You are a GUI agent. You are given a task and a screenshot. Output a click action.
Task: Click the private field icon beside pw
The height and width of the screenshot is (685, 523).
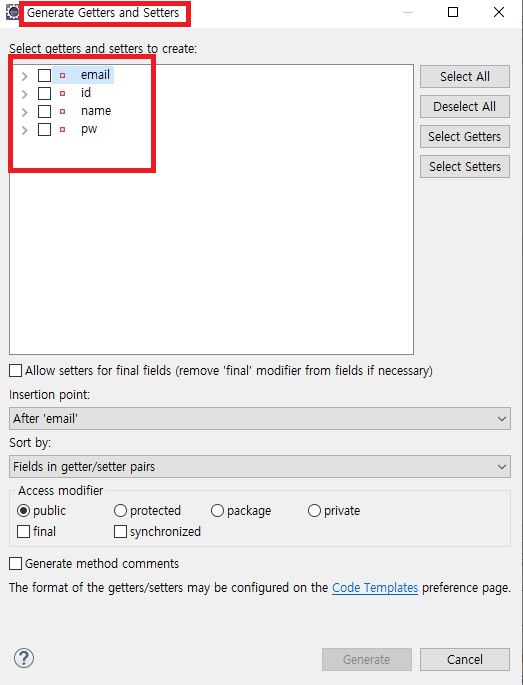(x=62, y=129)
